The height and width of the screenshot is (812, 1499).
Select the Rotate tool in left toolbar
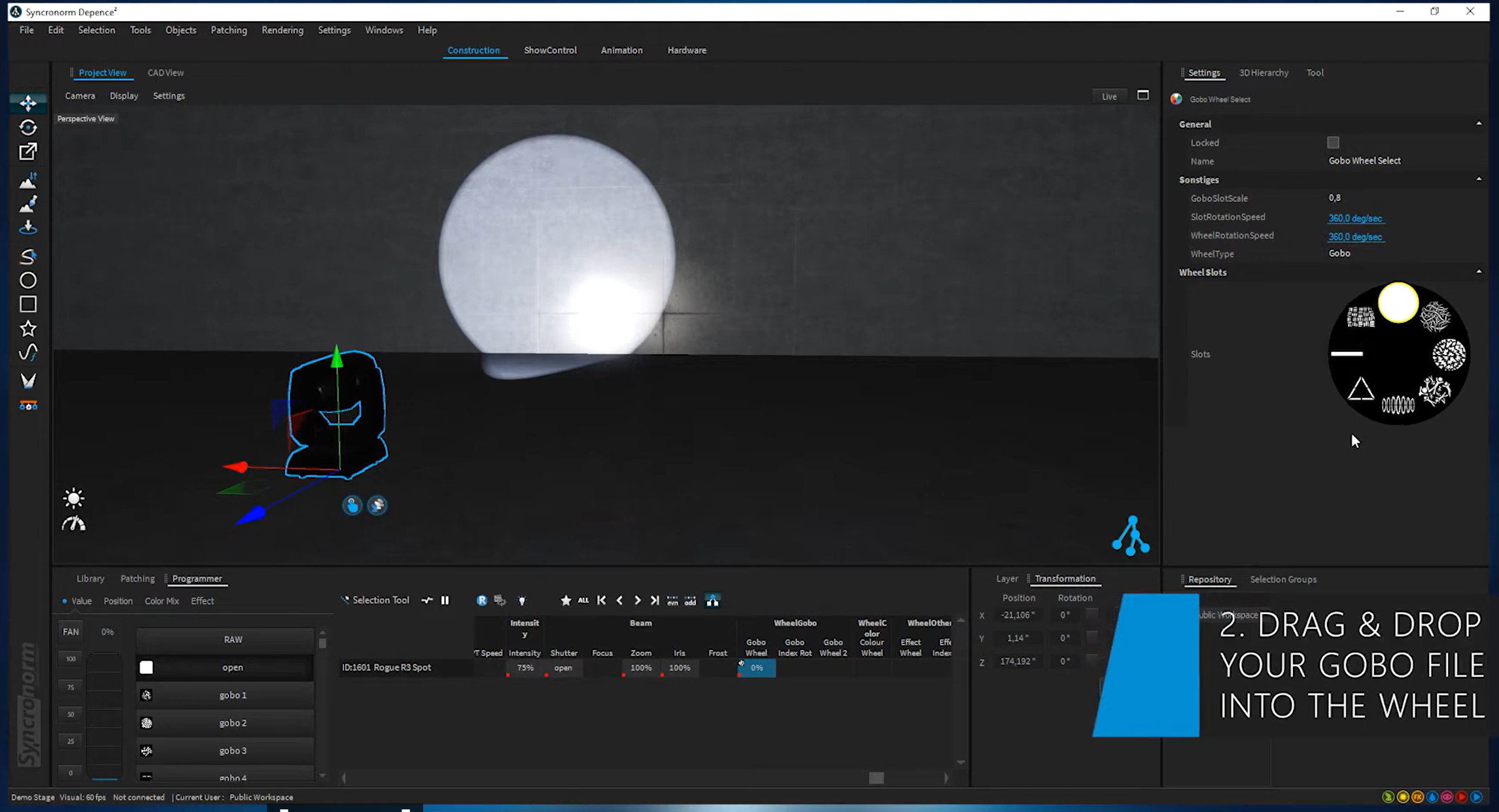tap(27, 127)
